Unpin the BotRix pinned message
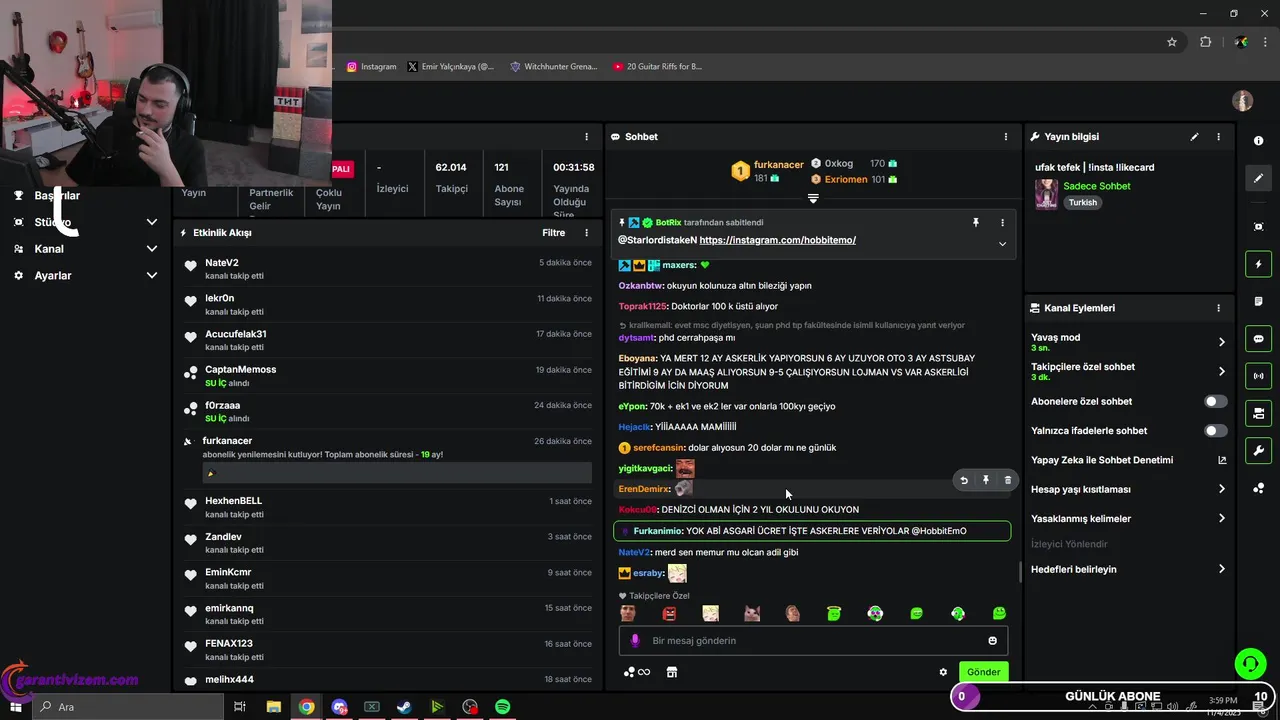This screenshot has height=720, width=1280. pyautogui.click(x=976, y=223)
